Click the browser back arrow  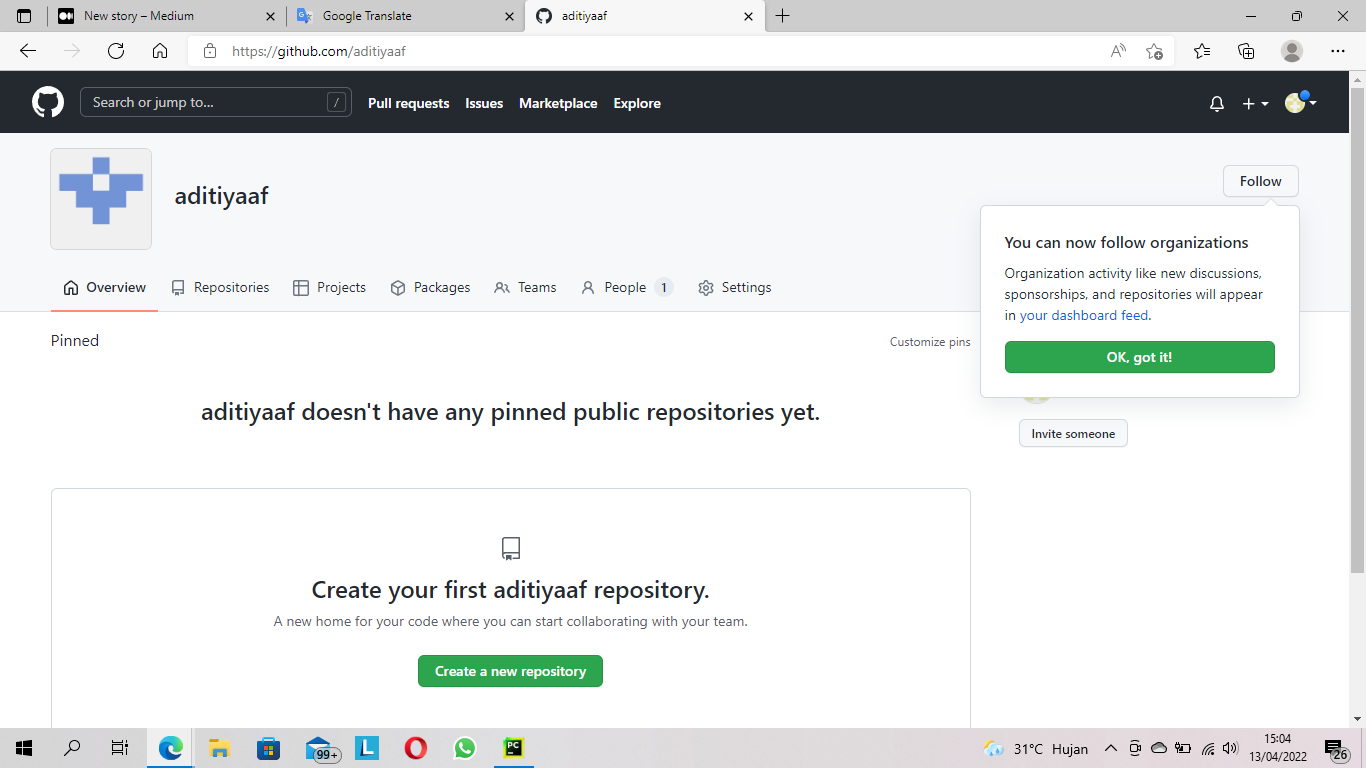[27, 50]
